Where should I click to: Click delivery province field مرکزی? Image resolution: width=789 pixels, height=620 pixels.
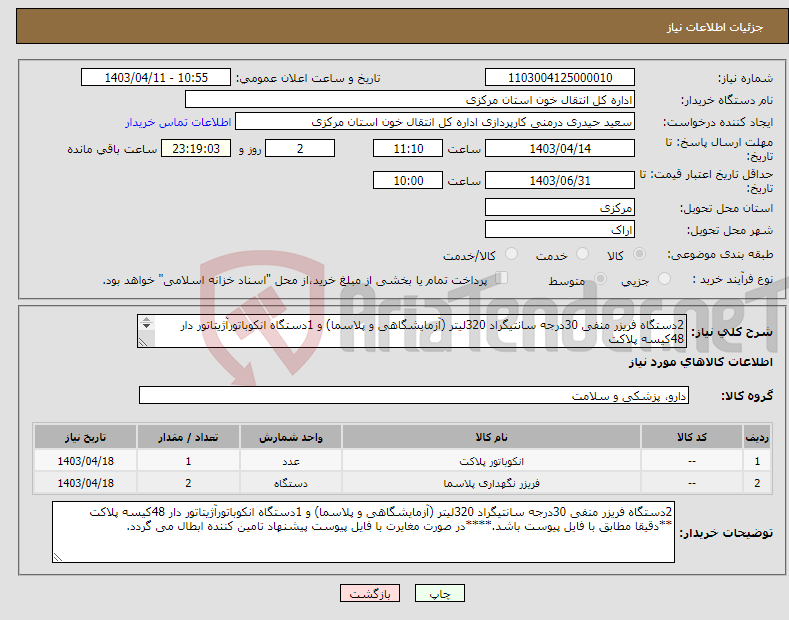coord(560,207)
